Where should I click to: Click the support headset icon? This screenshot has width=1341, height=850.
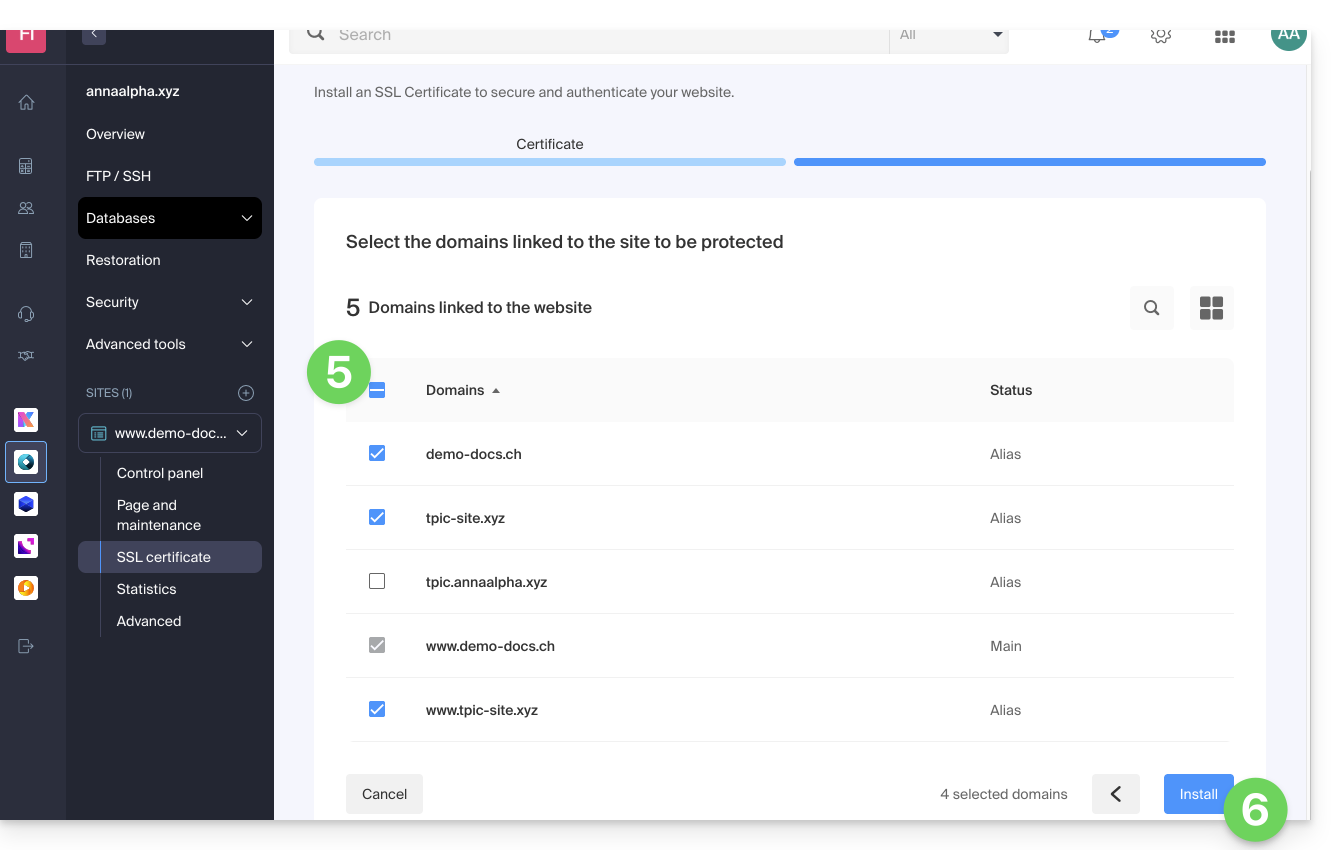click(x=26, y=314)
